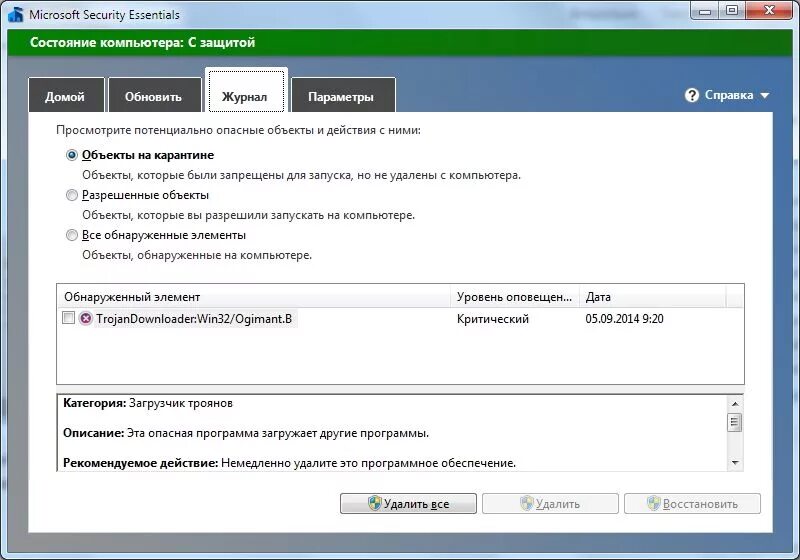The width and height of the screenshot is (800, 560).
Task: Select the Объекты на карантине radio button
Action: coord(72,155)
